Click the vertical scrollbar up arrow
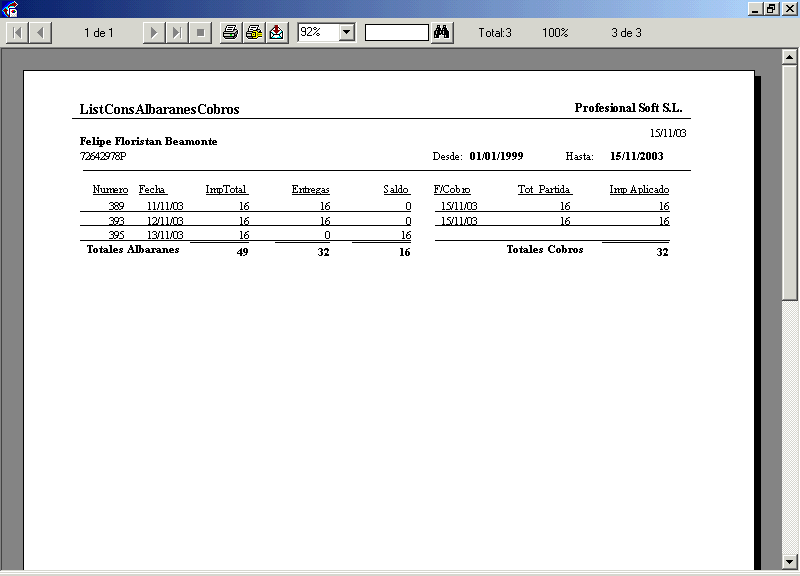 tap(790, 59)
